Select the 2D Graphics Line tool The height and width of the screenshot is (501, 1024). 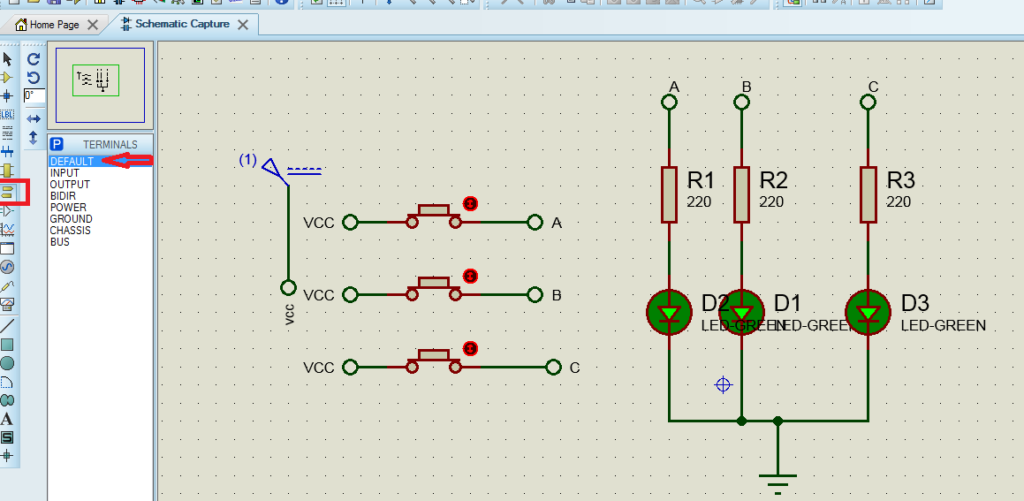coord(8,326)
